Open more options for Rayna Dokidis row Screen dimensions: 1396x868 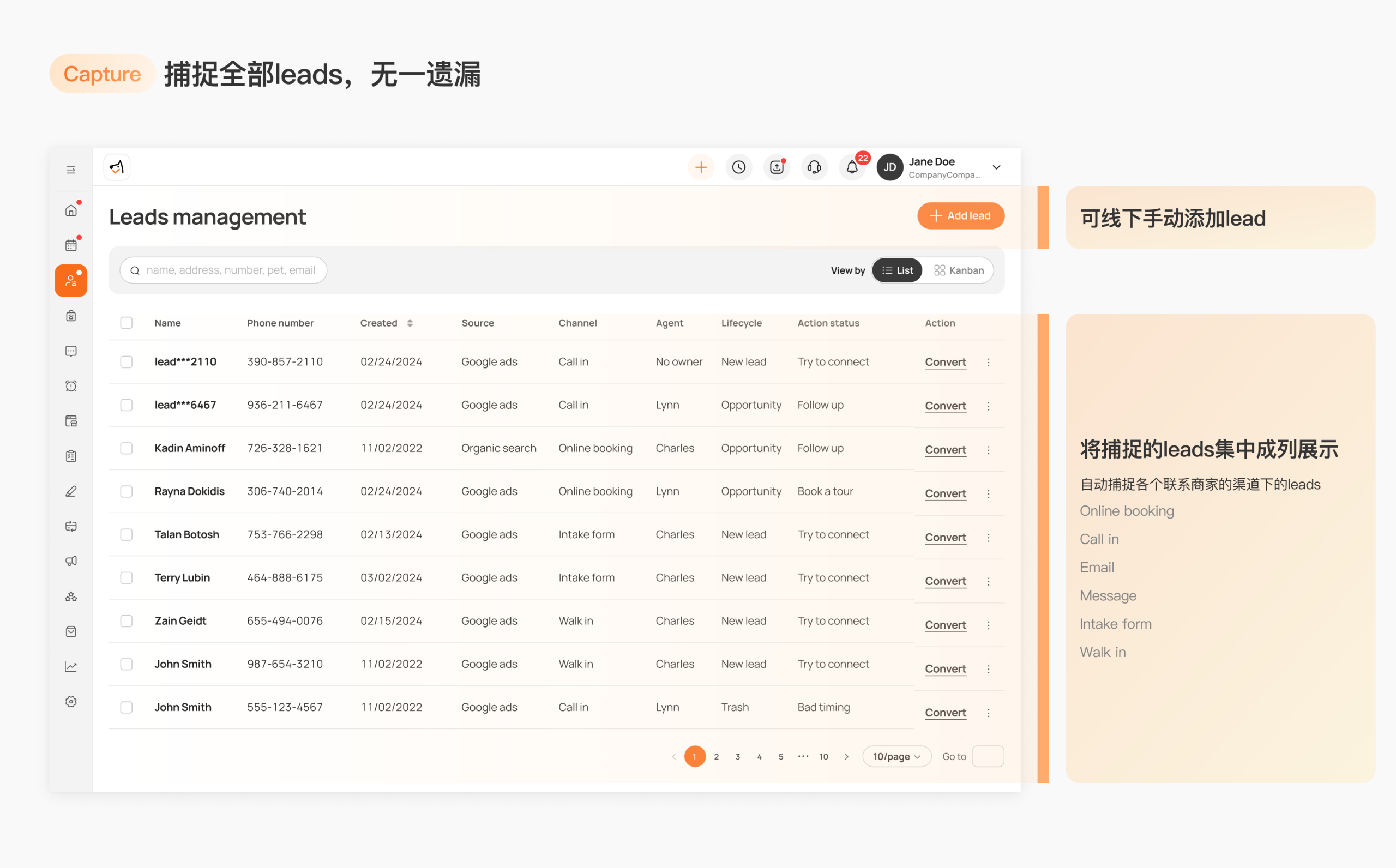coord(989,494)
